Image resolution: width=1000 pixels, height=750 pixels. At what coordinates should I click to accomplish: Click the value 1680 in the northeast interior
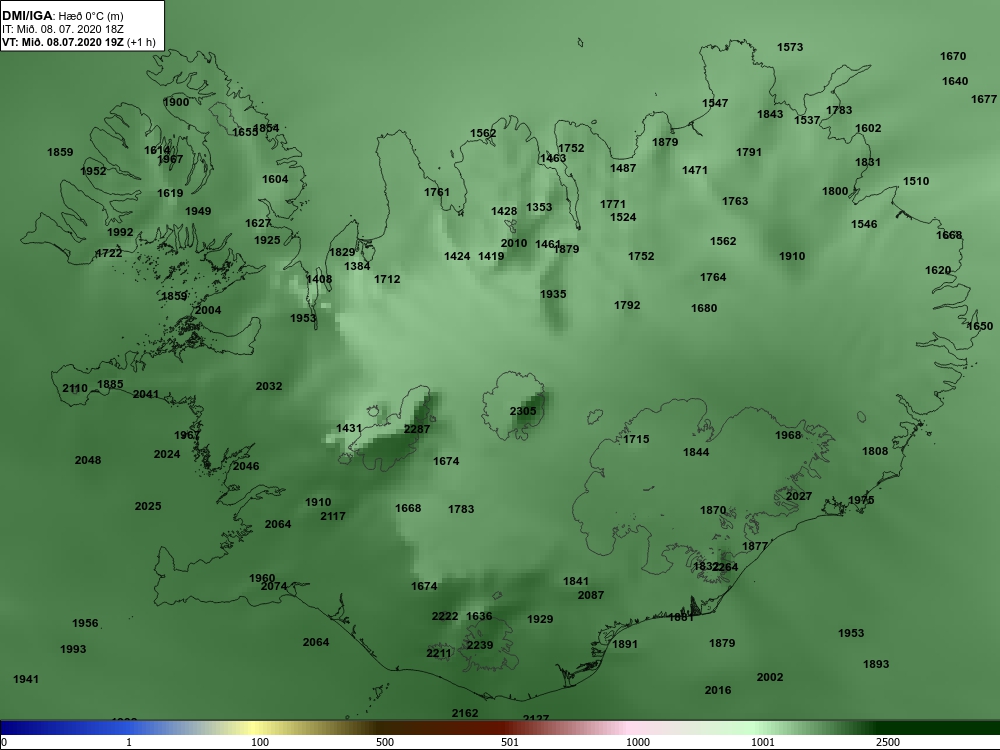pos(705,308)
